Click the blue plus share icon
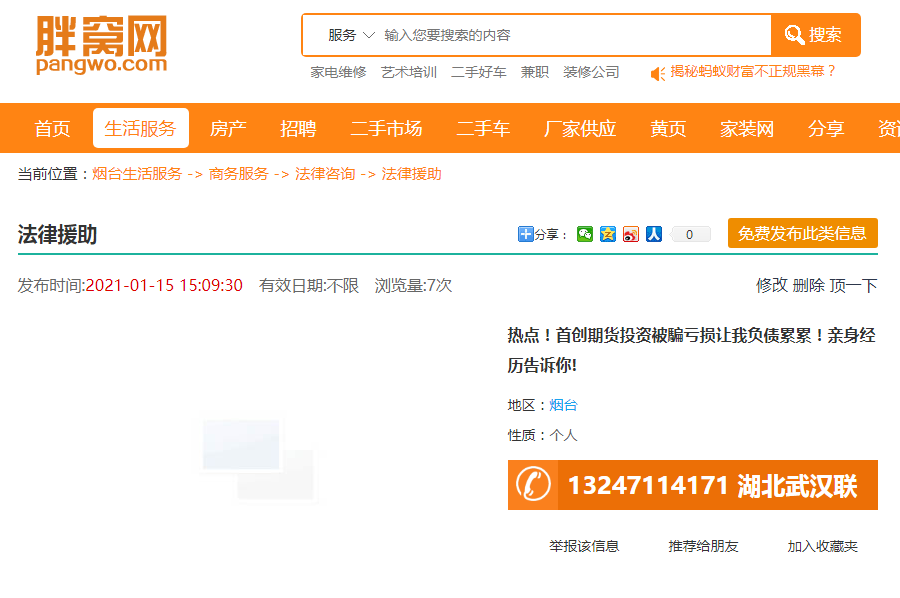The width and height of the screenshot is (900, 598). (x=525, y=234)
